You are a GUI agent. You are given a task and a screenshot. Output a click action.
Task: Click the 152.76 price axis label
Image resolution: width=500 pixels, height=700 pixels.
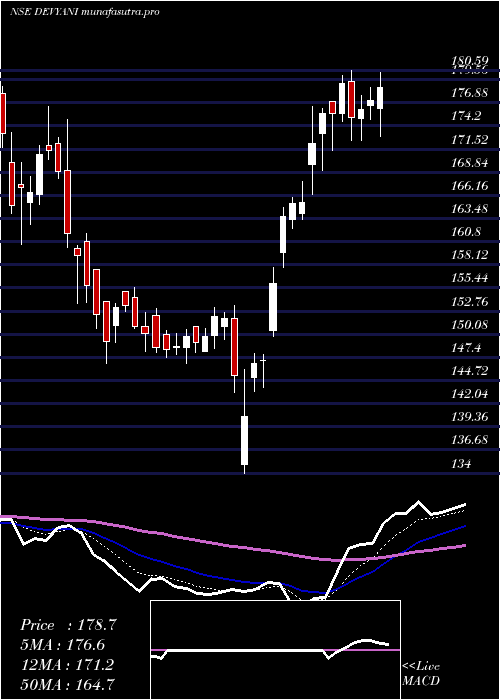point(469,302)
